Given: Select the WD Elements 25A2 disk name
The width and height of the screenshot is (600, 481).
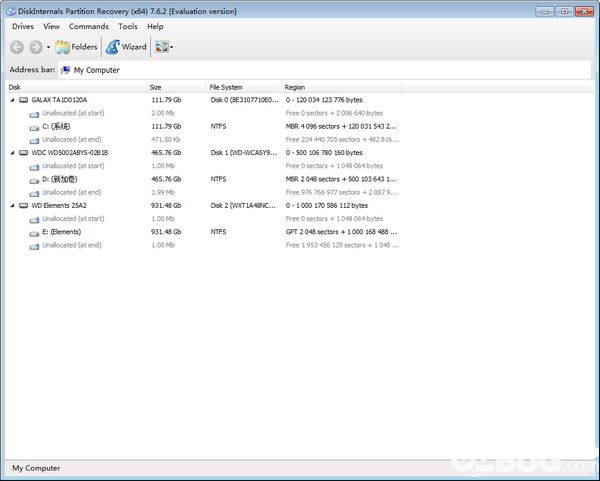Looking at the screenshot, I should pos(59,205).
